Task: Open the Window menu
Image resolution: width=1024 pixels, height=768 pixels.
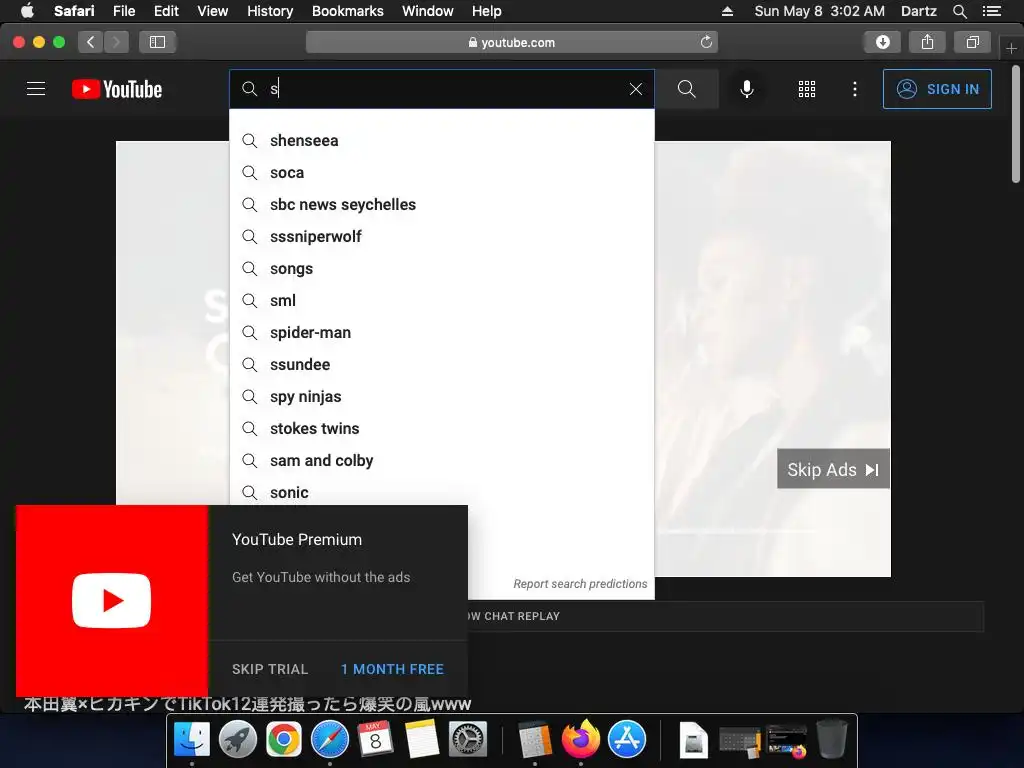Action: pyautogui.click(x=427, y=11)
